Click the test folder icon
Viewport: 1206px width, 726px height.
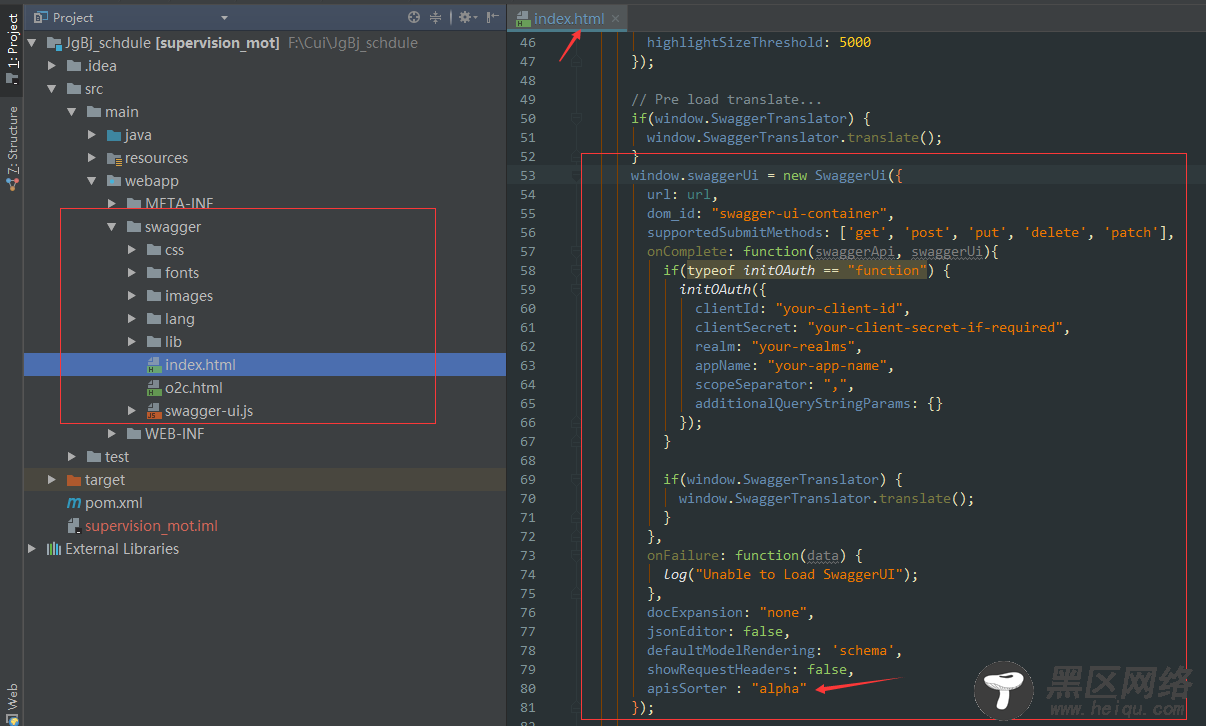point(94,457)
